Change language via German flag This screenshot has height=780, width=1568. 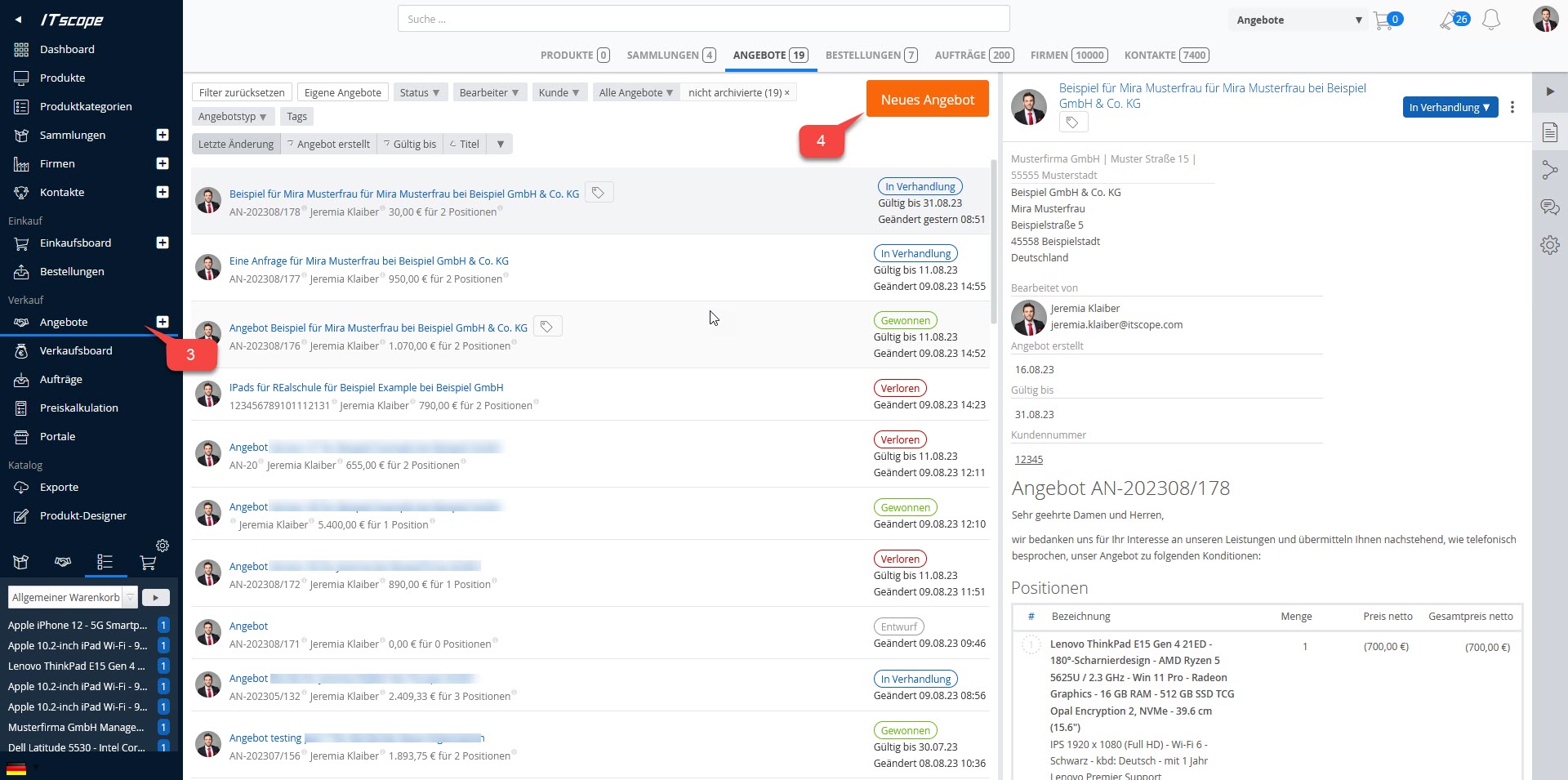[x=16, y=768]
